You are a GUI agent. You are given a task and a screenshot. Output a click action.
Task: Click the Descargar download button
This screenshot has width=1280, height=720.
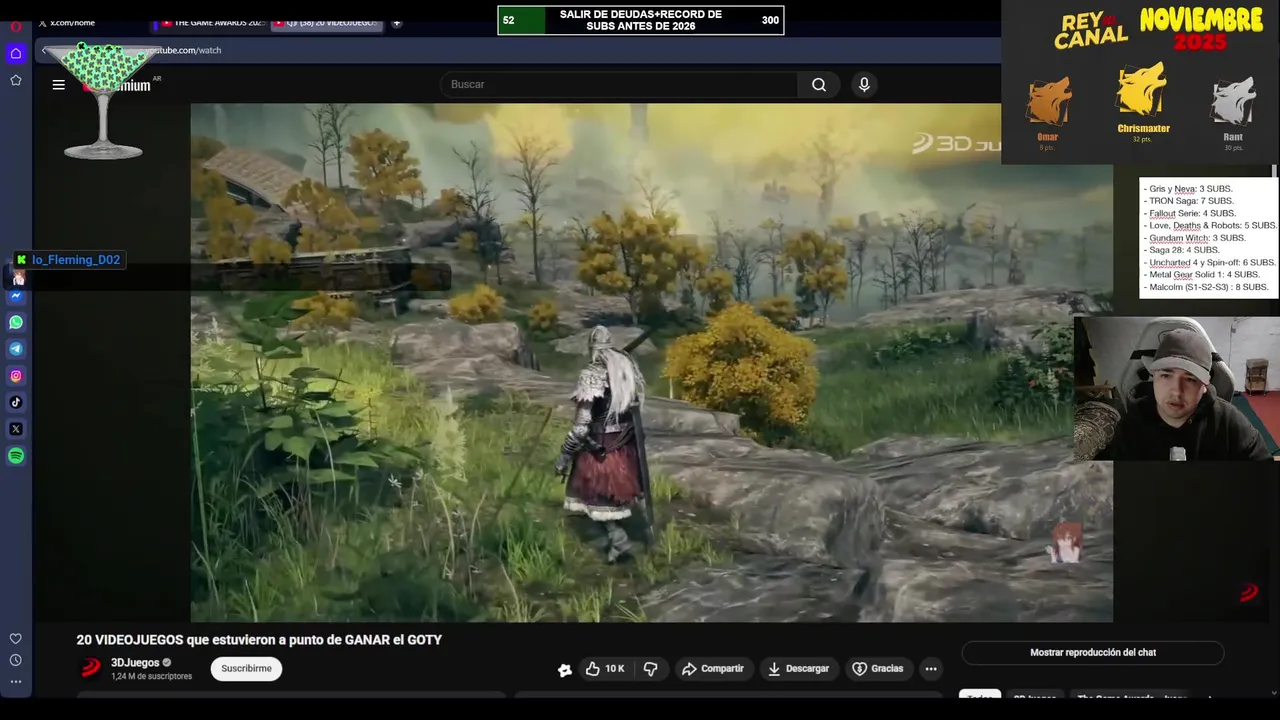tap(798, 669)
